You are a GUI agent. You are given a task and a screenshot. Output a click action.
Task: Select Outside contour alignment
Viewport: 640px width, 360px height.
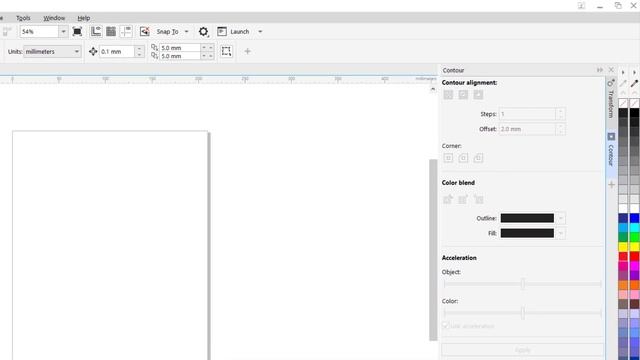(x=478, y=95)
